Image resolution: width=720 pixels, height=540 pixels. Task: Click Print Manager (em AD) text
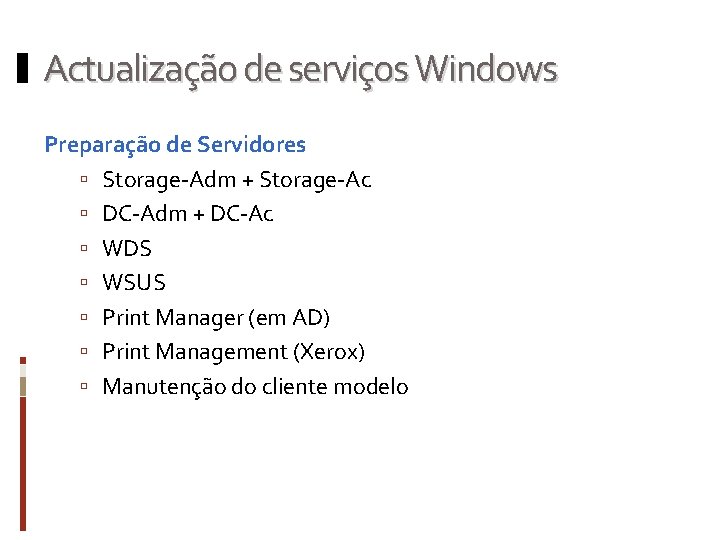pyautogui.click(x=216, y=318)
